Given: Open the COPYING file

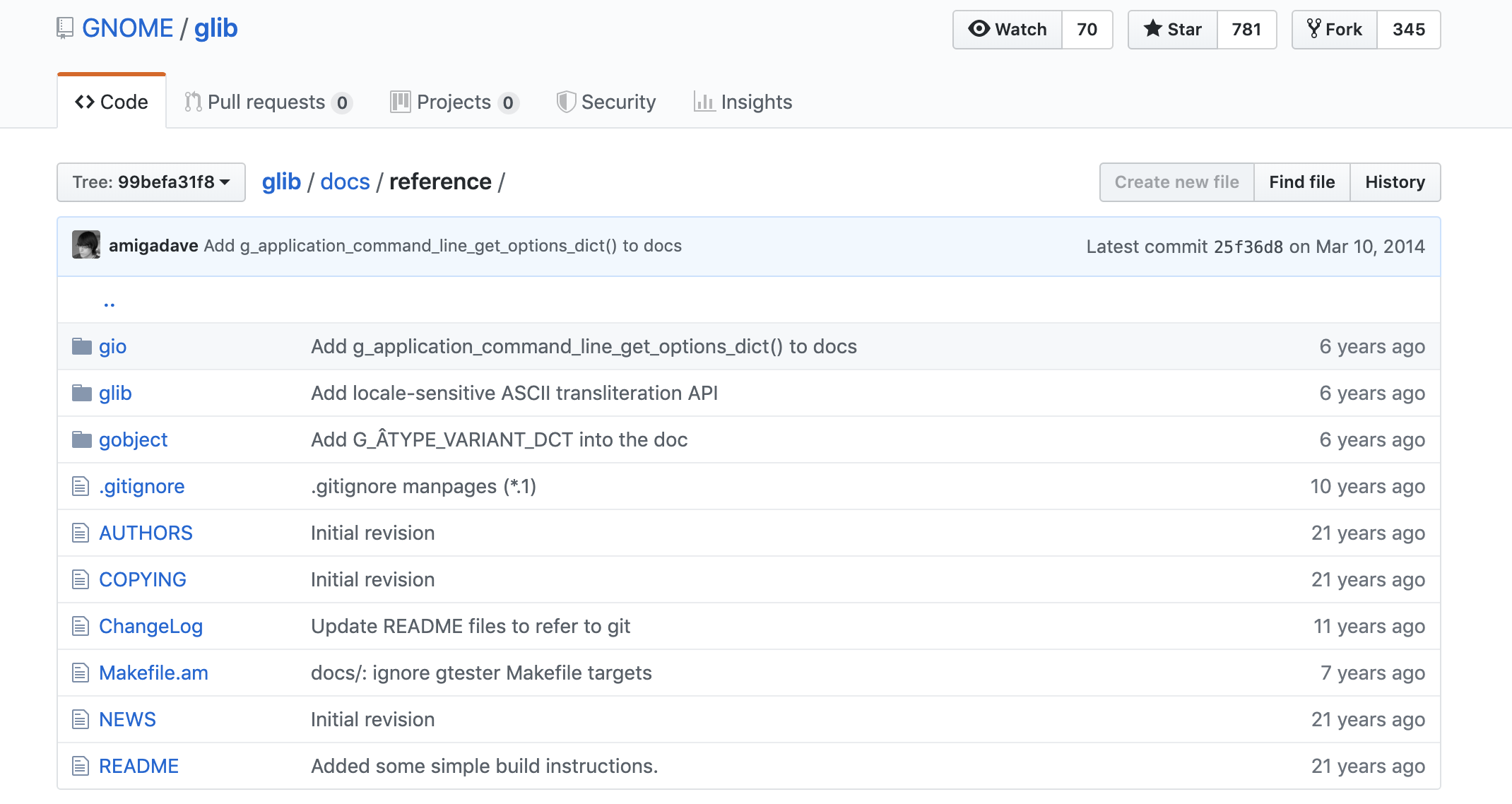Looking at the screenshot, I should [143, 579].
